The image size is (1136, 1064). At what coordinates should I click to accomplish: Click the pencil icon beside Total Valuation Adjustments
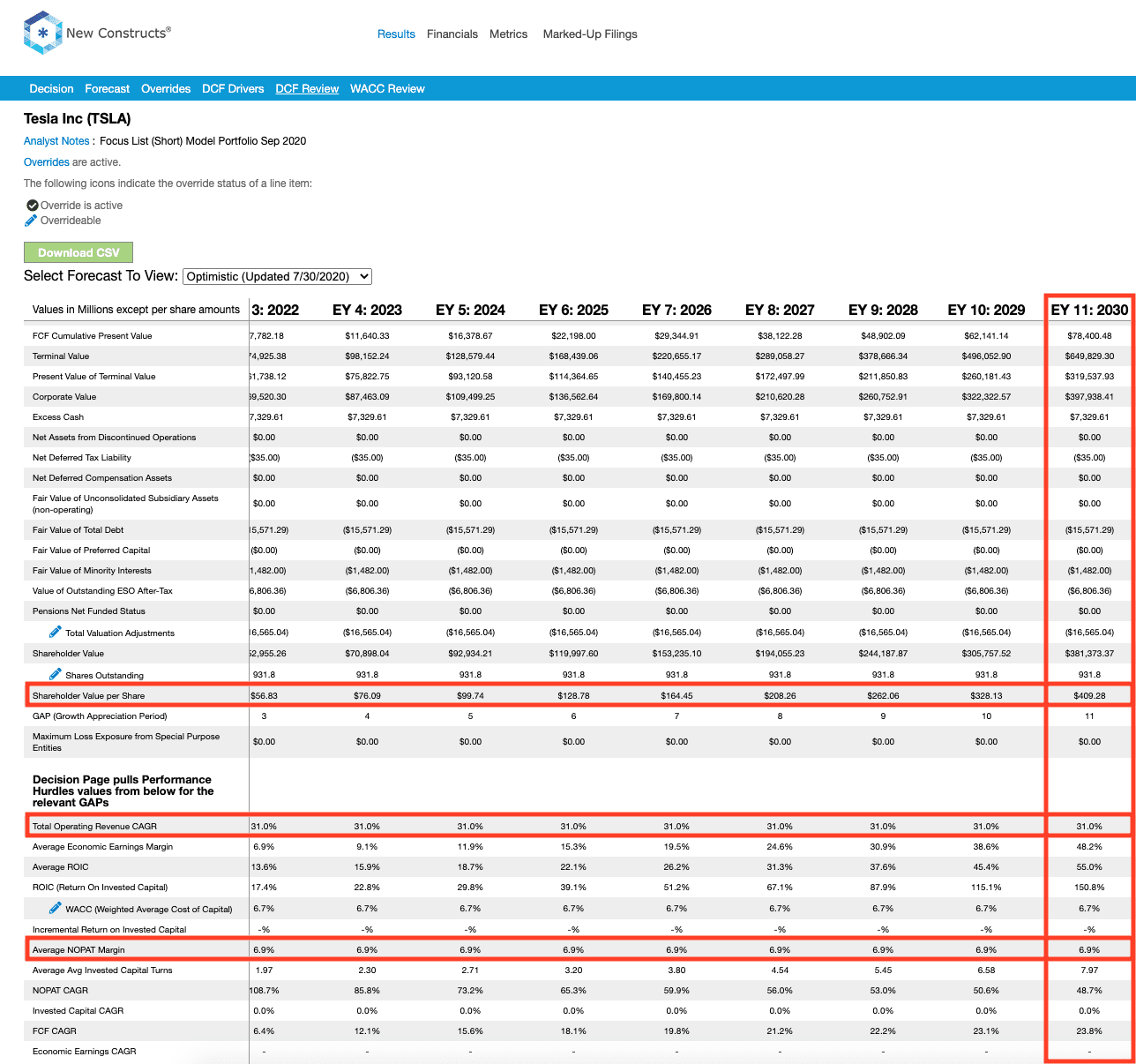point(55,632)
